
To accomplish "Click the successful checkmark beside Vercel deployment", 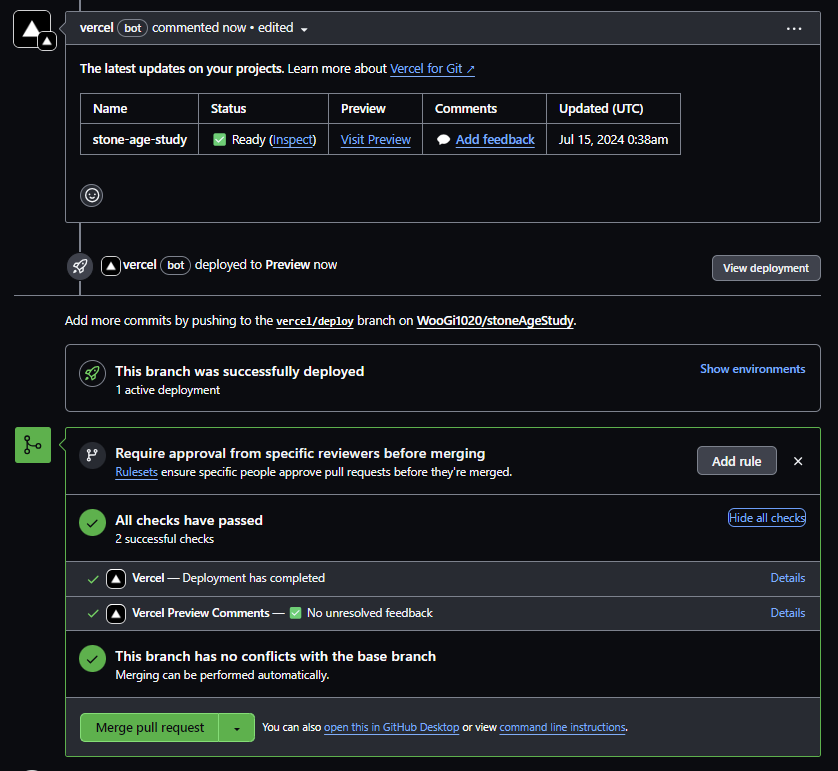I will pyautogui.click(x=93, y=579).
